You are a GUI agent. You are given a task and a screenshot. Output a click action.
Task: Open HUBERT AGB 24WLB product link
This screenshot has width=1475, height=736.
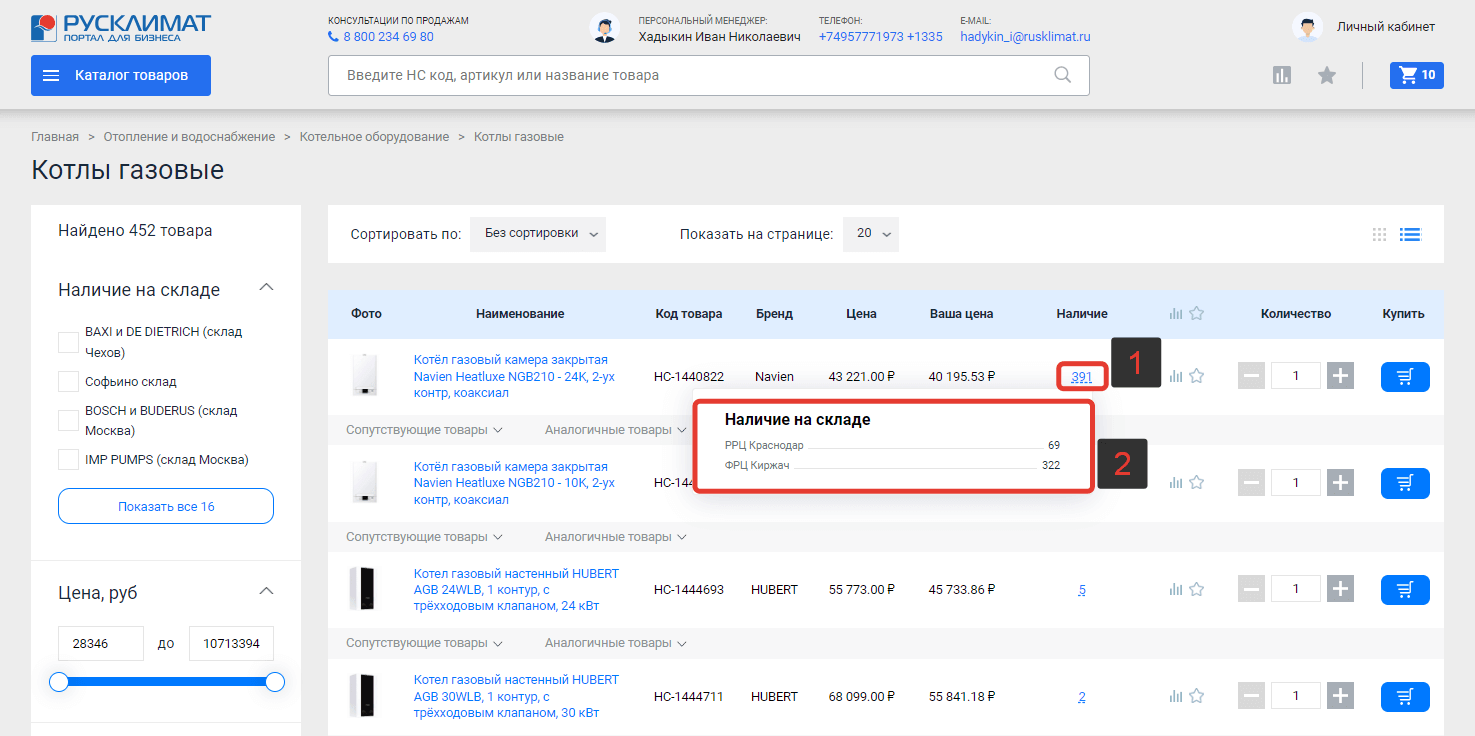[x=516, y=589]
